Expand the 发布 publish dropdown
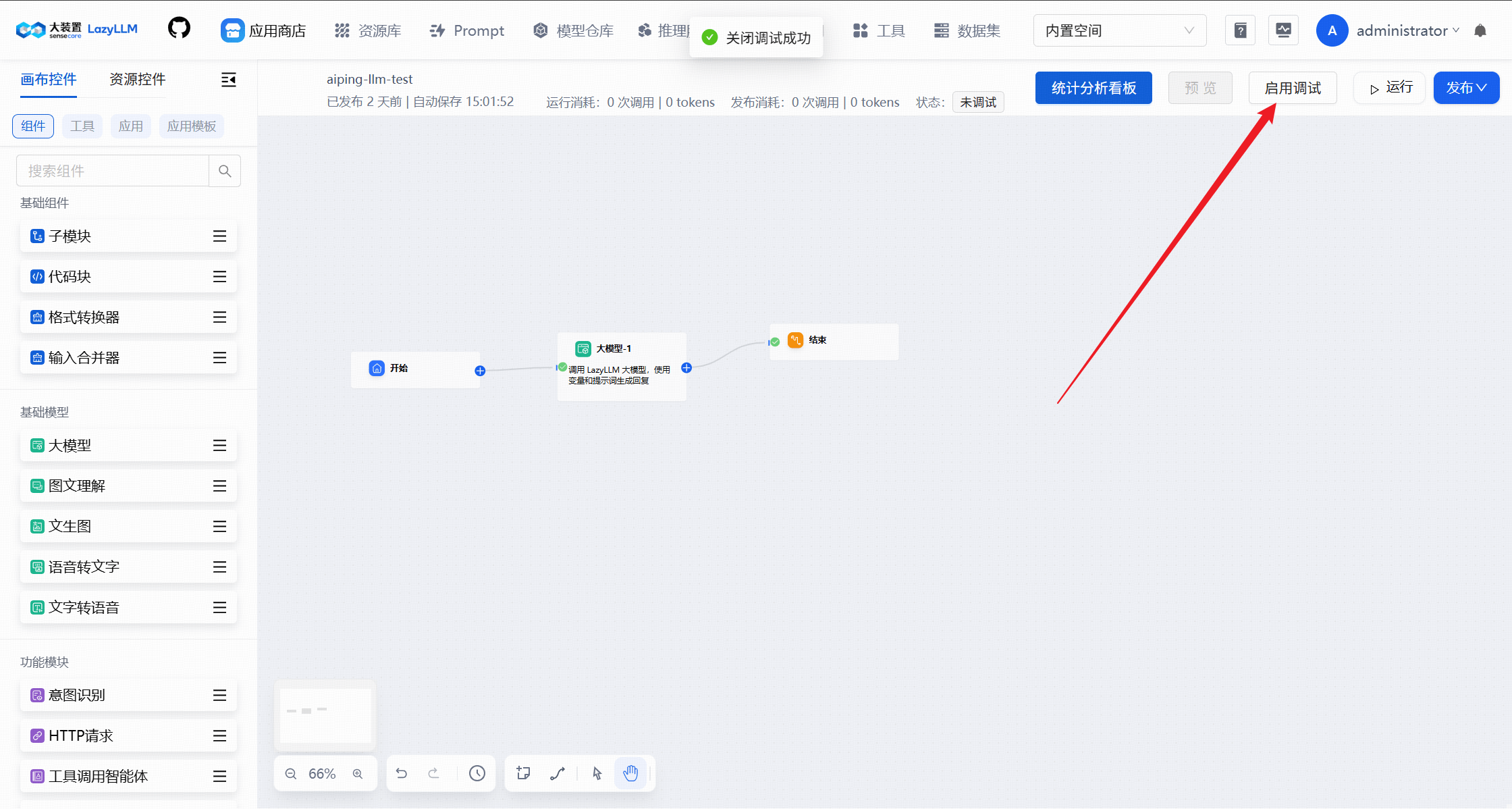This screenshot has height=809, width=1512. tap(1466, 88)
